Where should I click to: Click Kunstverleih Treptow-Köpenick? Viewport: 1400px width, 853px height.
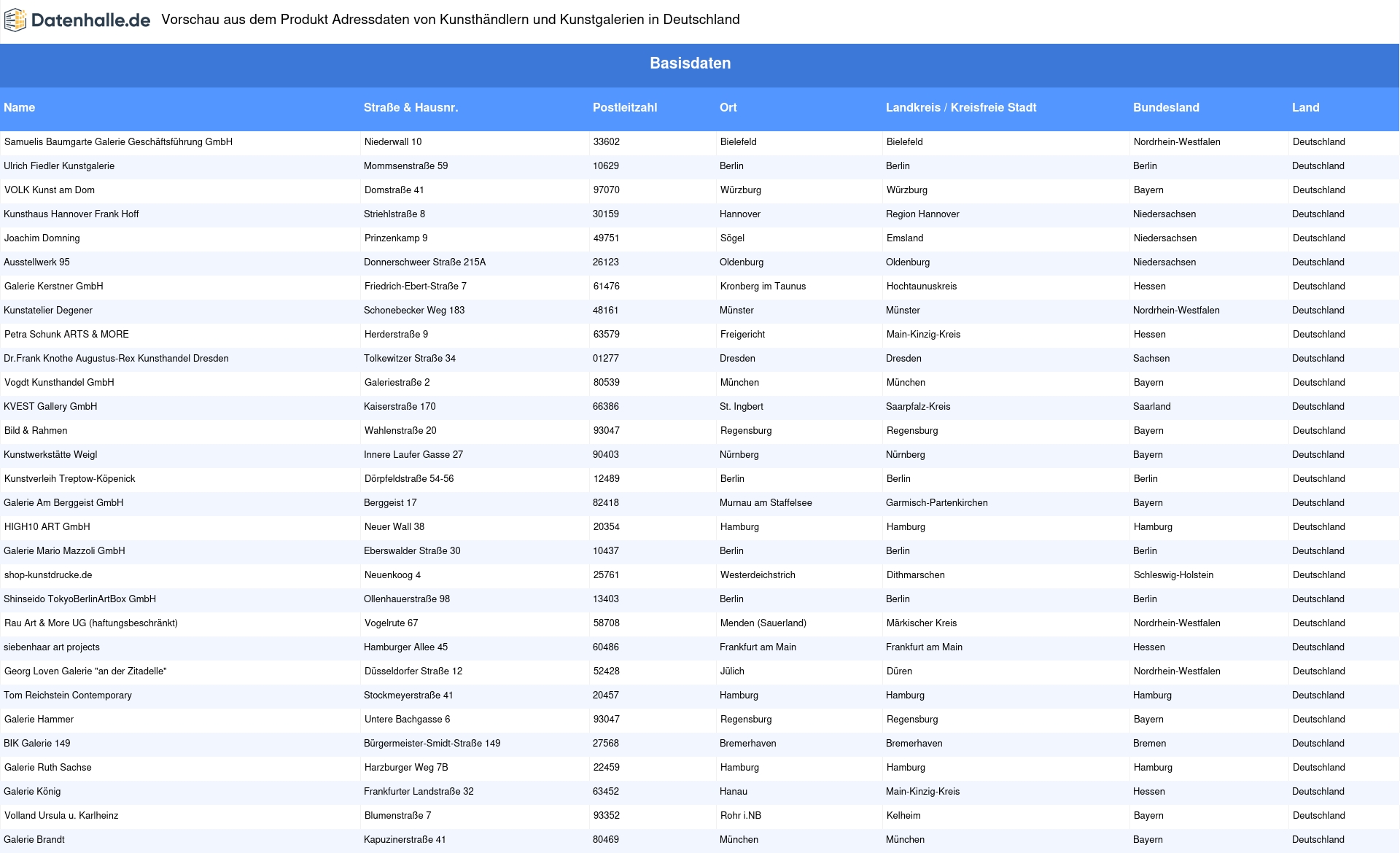pos(70,479)
